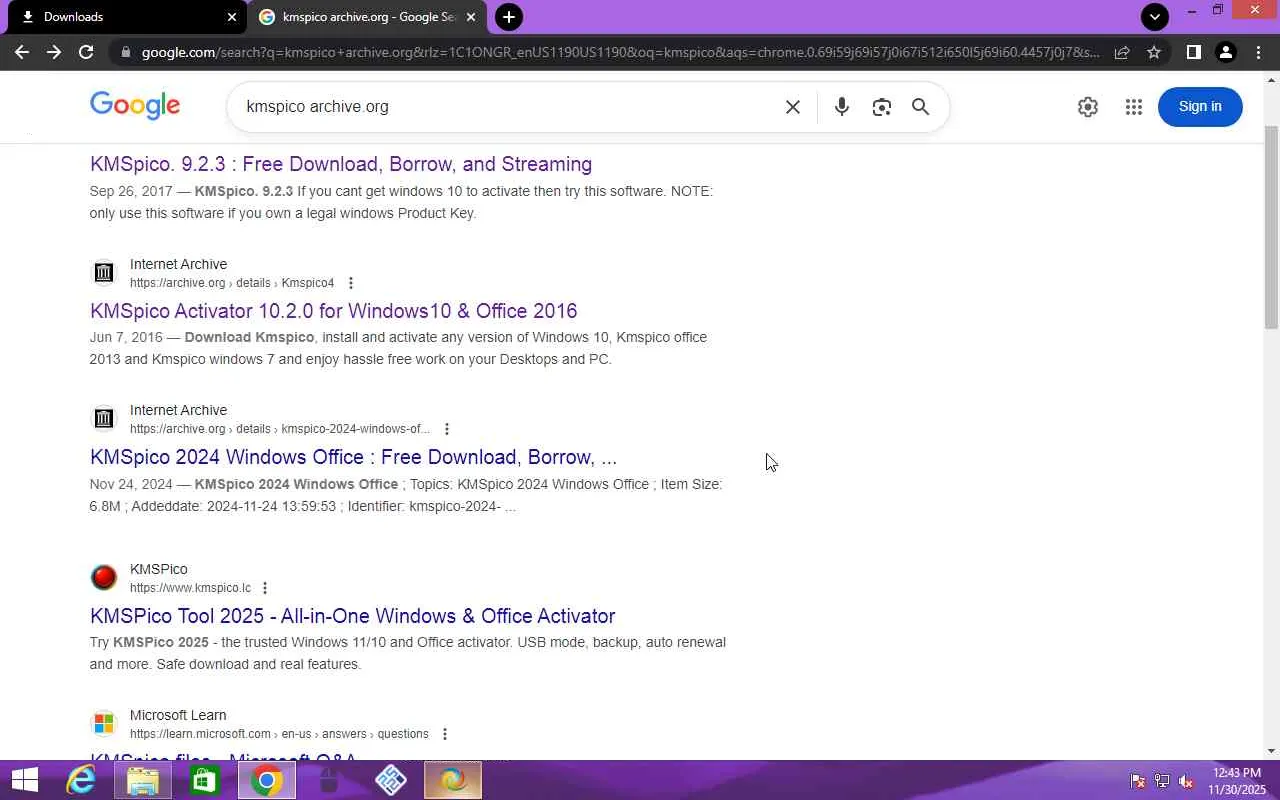Open the KMSpico. 9.2.3 result link
This screenshot has width=1280, height=800.
point(341,164)
